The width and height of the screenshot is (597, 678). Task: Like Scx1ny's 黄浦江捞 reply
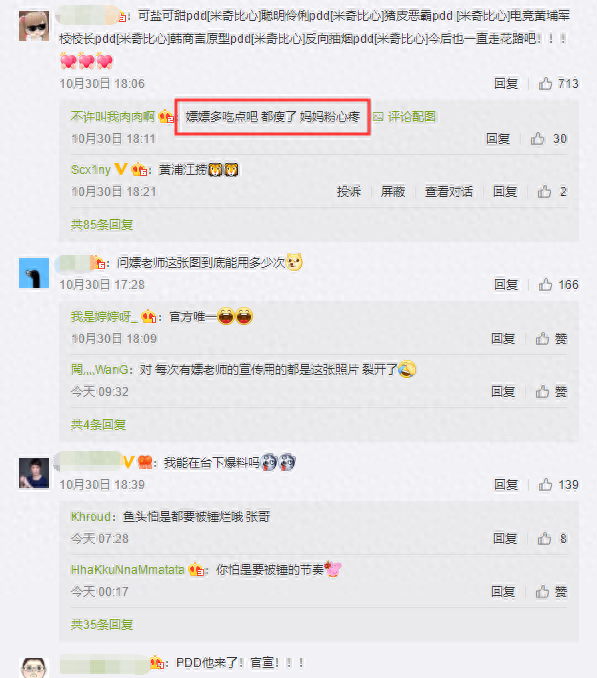pos(552,192)
